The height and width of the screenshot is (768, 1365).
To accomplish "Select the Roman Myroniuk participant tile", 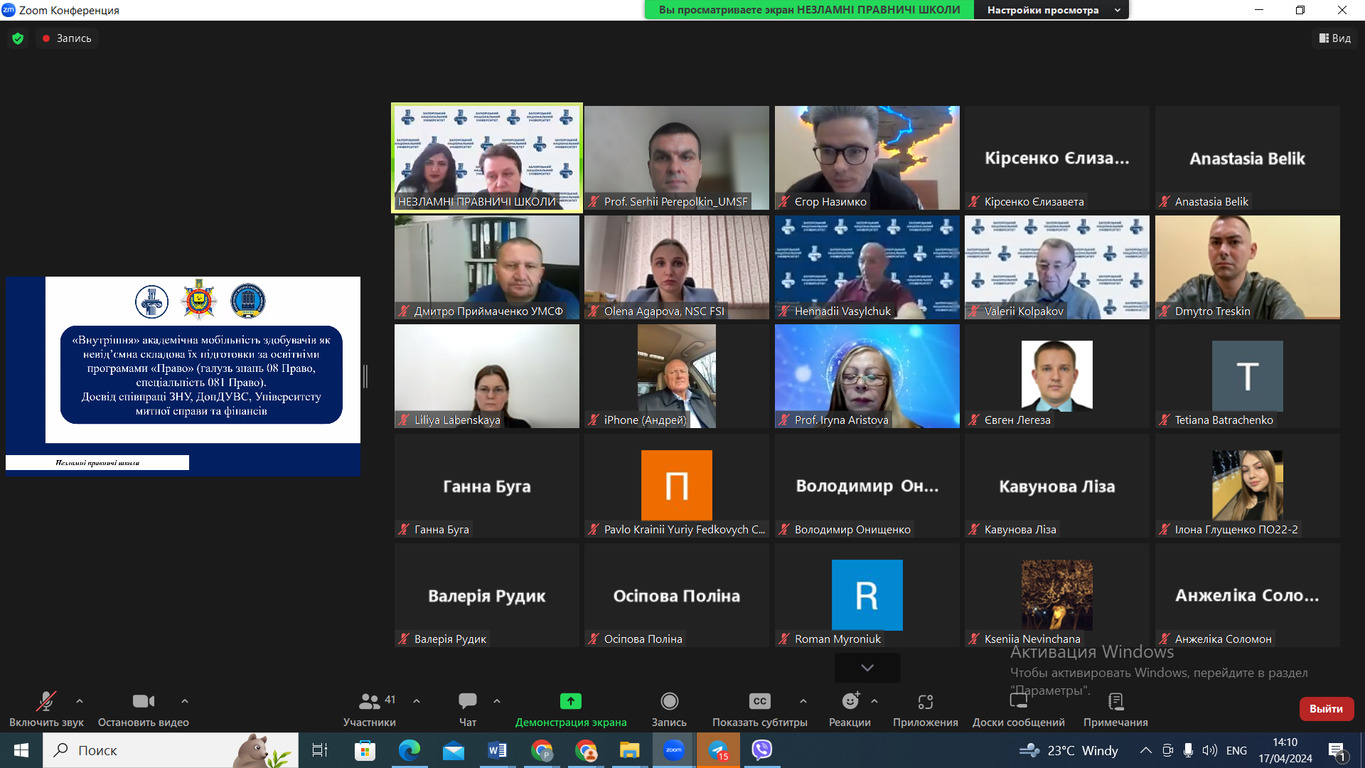I will [867, 595].
